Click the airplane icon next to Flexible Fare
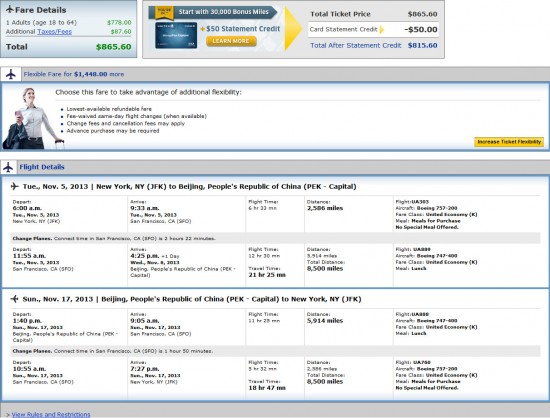The image size is (550, 418). pyautogui.click(x=11, y=74)
